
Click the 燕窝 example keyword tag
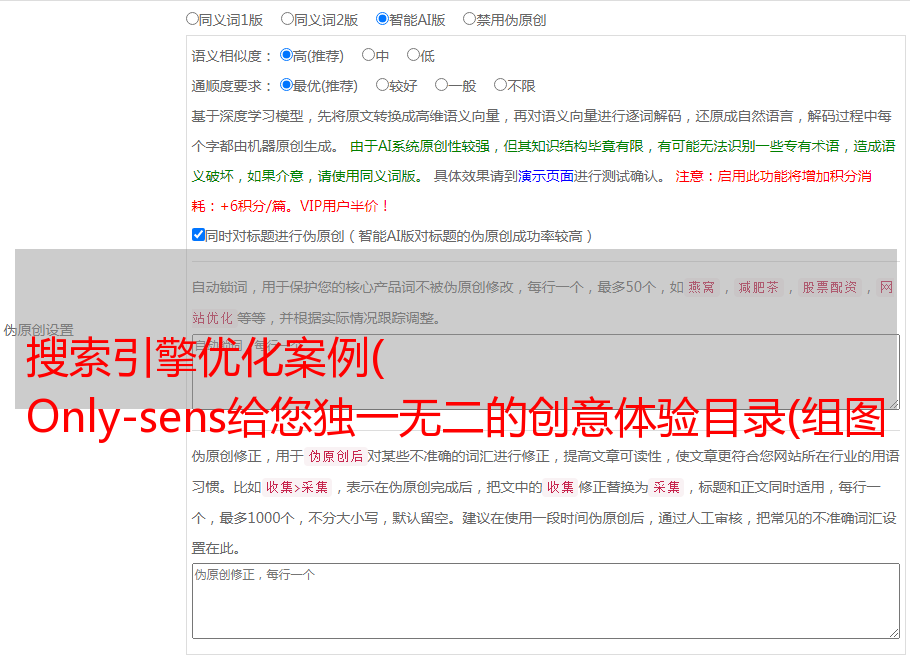pos(702,287)
